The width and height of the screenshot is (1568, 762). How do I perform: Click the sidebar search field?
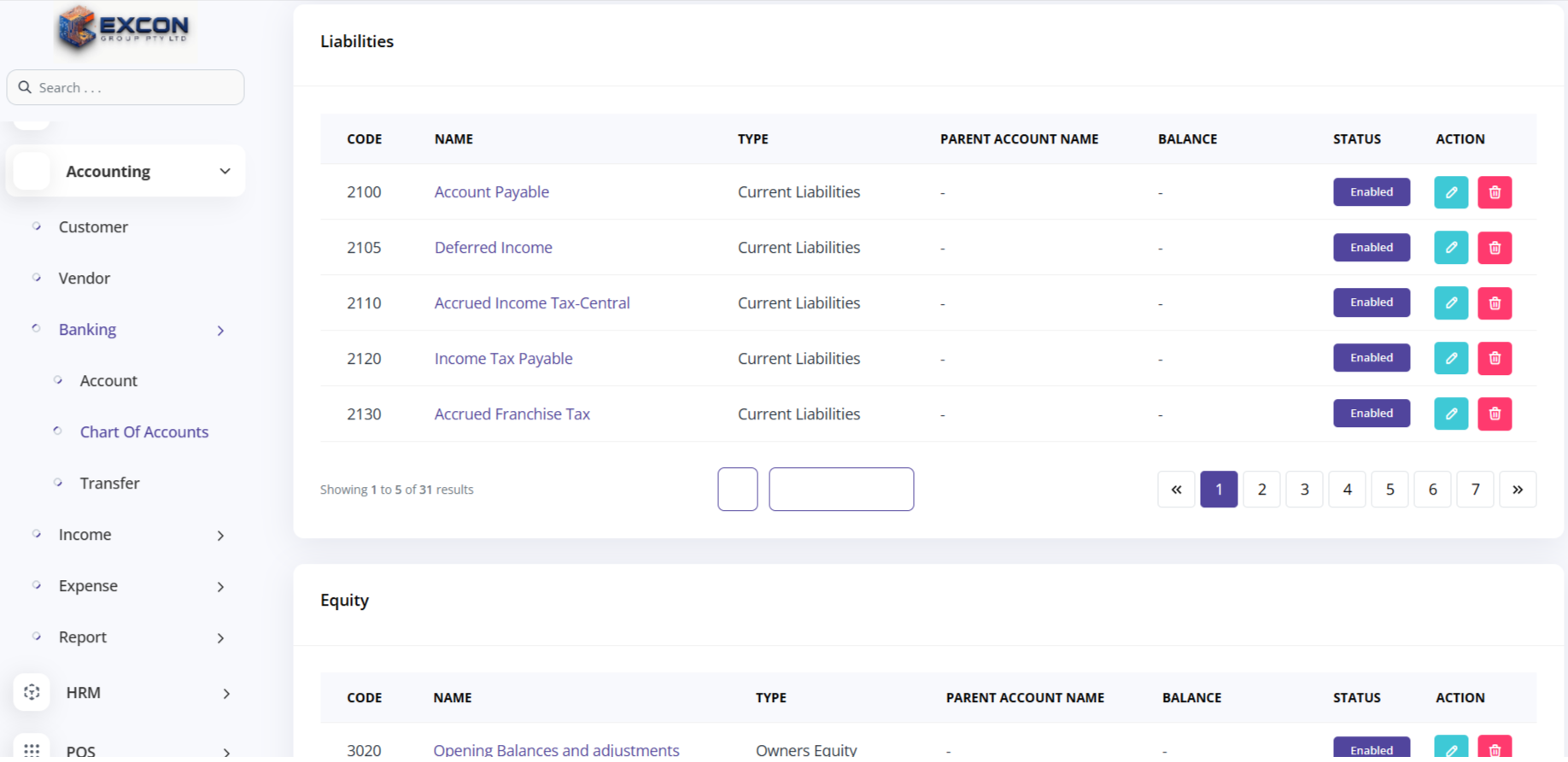point(137,88)
